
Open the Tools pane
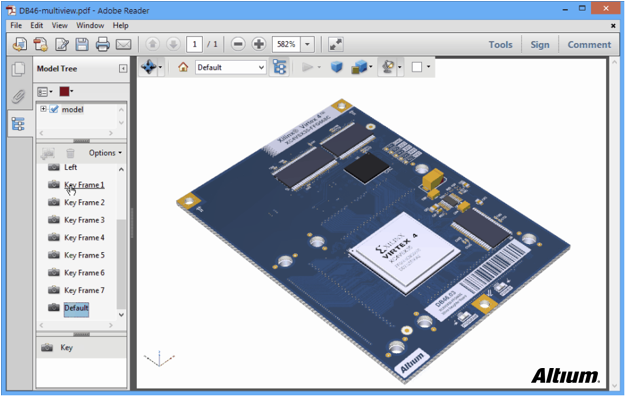point(501,44)
